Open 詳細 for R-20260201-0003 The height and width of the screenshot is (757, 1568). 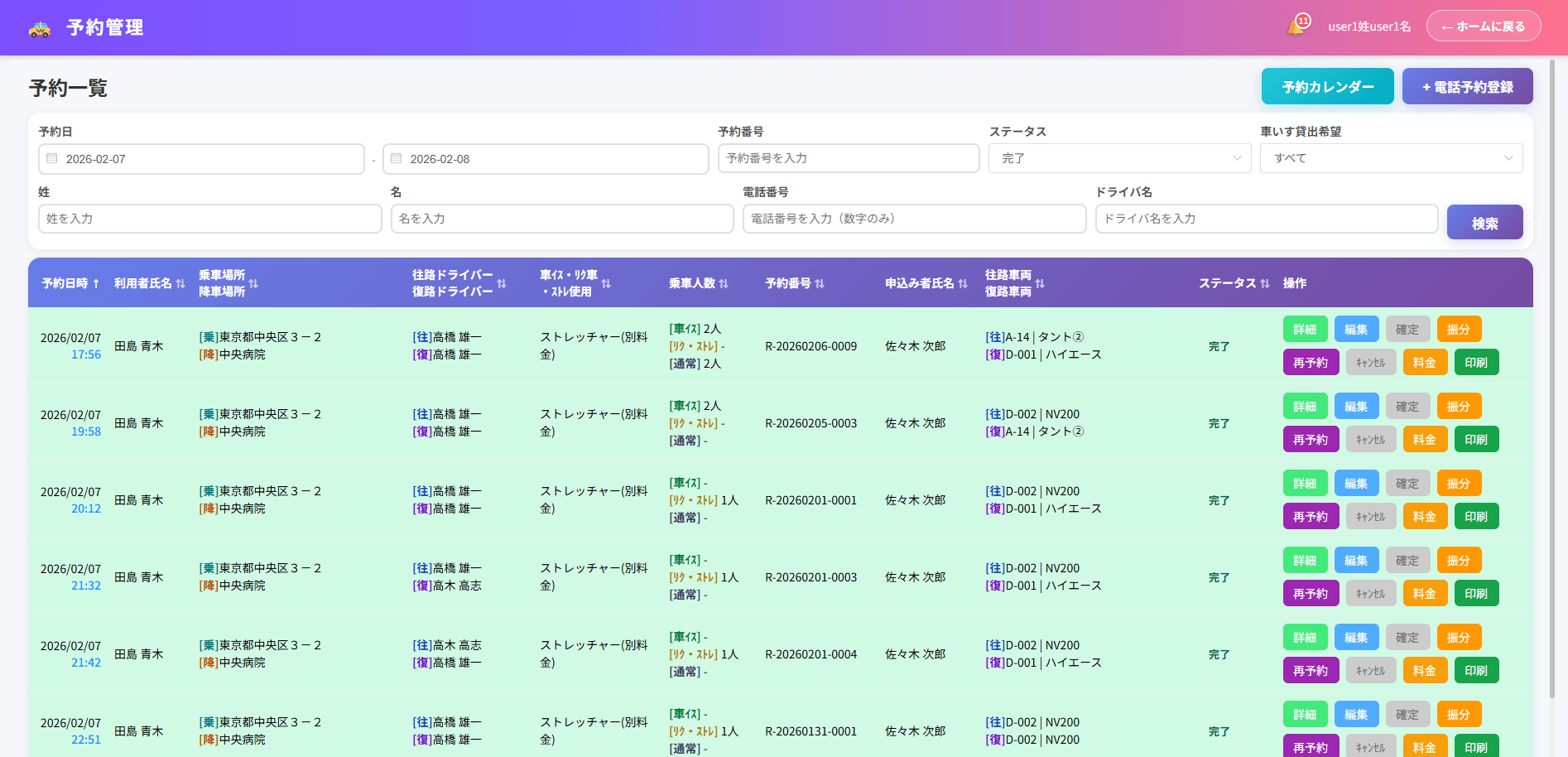[1306, 560]
